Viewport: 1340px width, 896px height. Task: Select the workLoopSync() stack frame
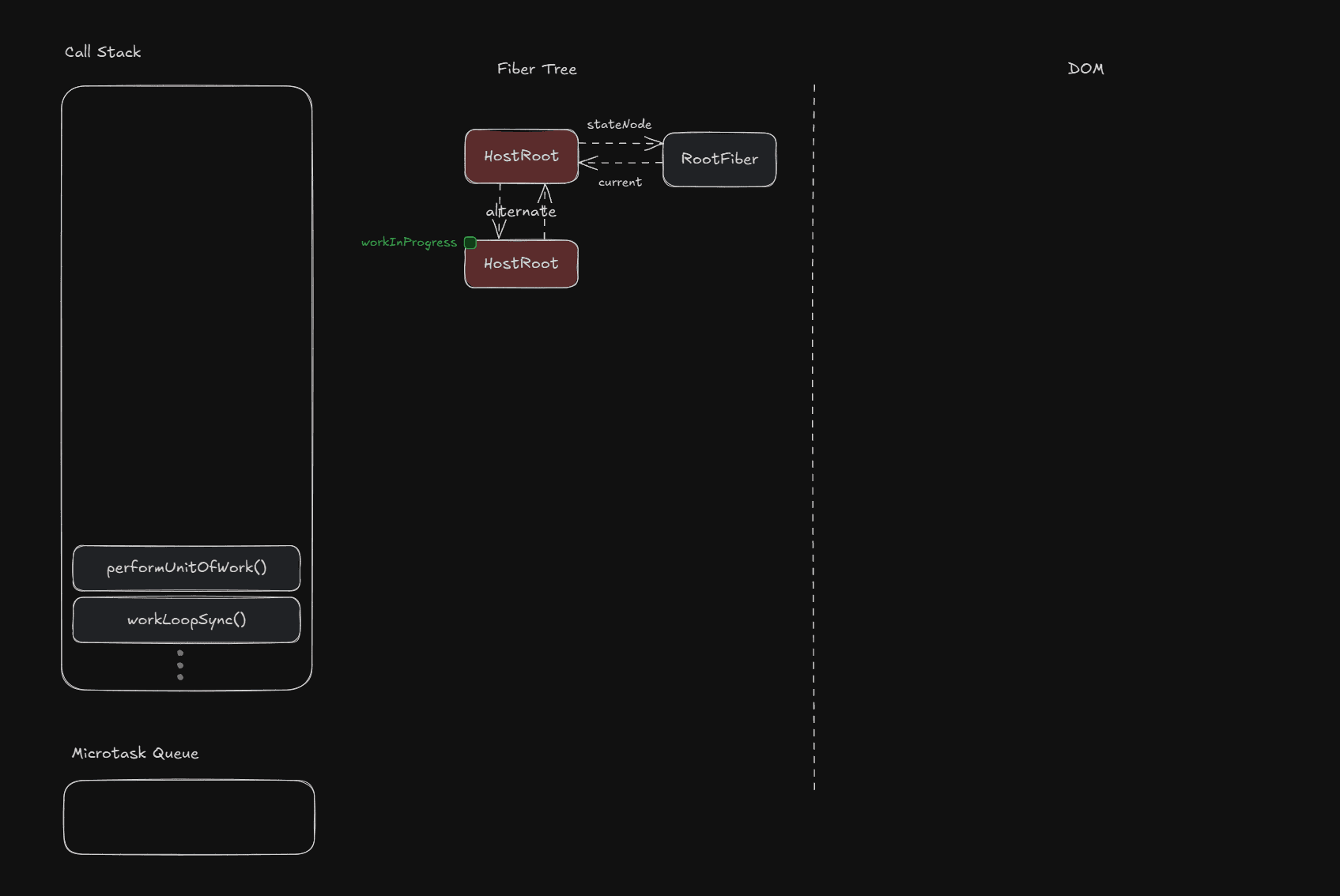coord(187,620)
